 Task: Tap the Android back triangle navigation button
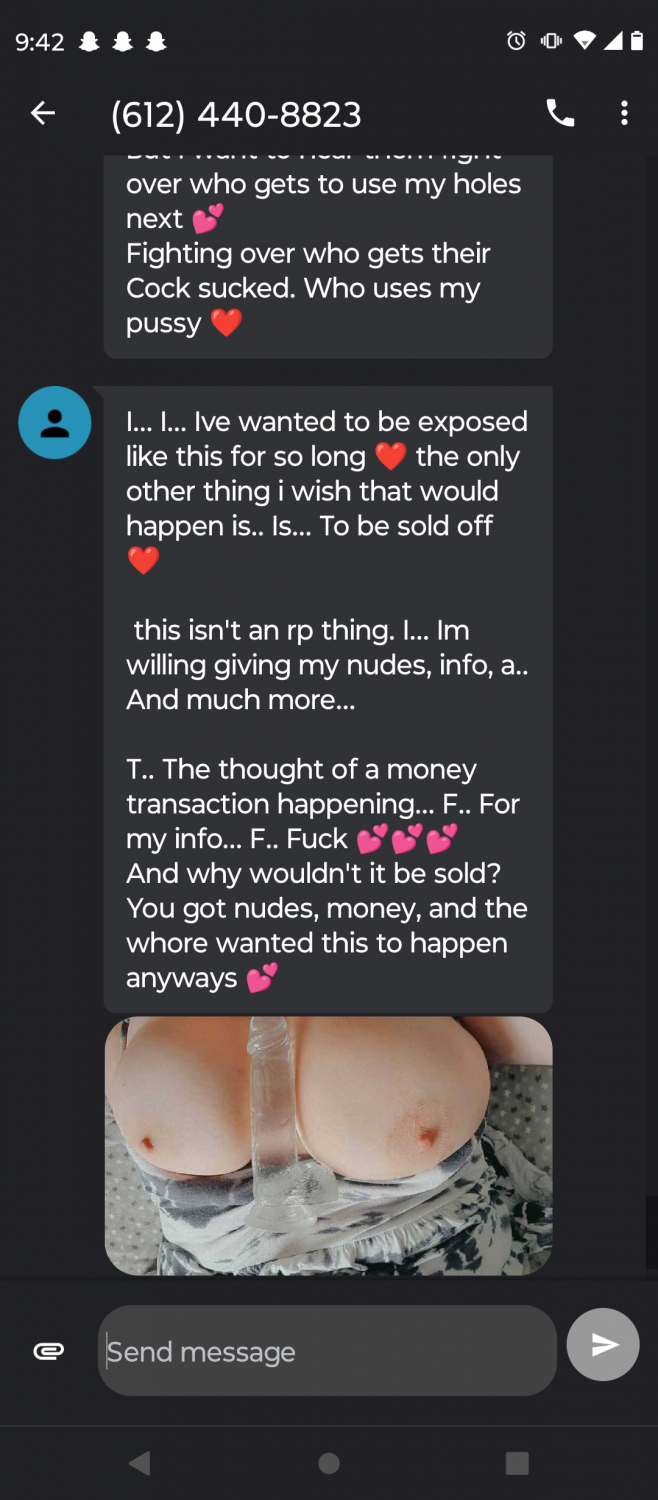140,1464
